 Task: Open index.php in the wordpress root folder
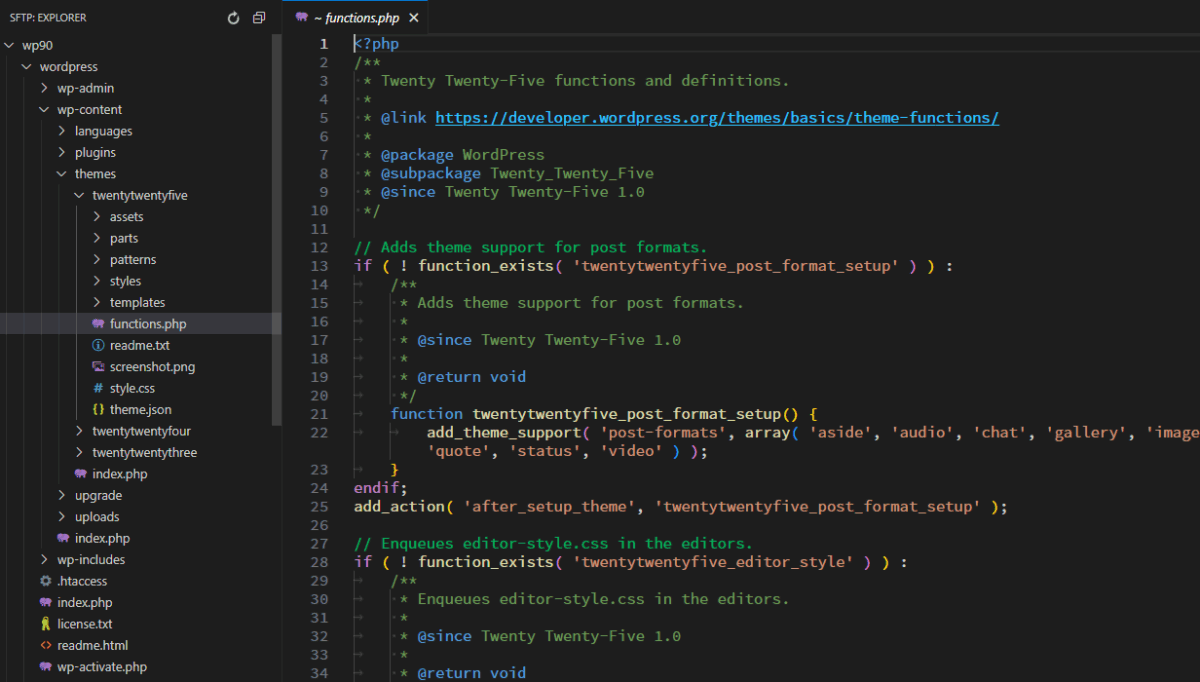pyautogui.click(x=85, y=602)
